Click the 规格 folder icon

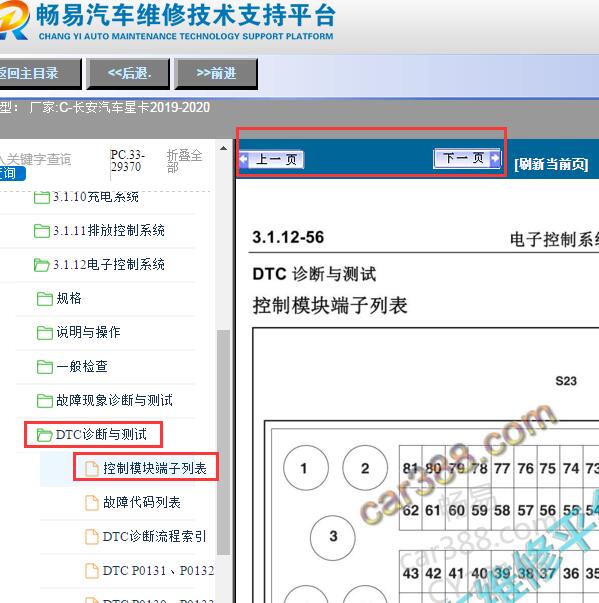click(x=45, y=298)
